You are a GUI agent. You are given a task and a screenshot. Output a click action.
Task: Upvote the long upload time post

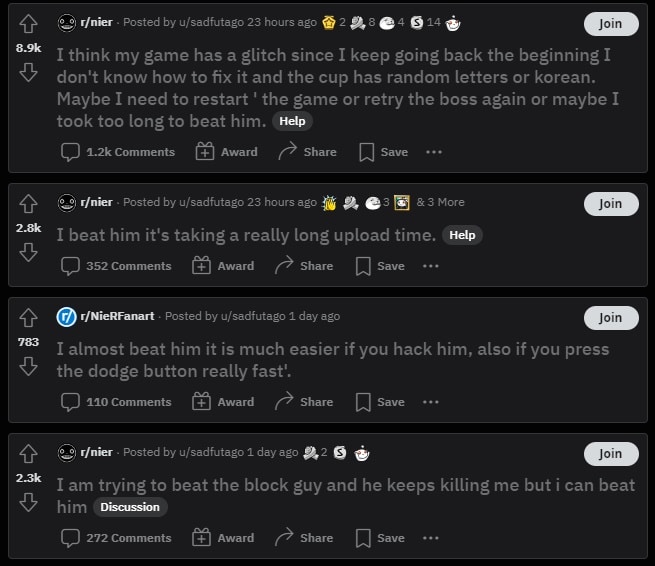pyautogui.click(x=28, y=203)
